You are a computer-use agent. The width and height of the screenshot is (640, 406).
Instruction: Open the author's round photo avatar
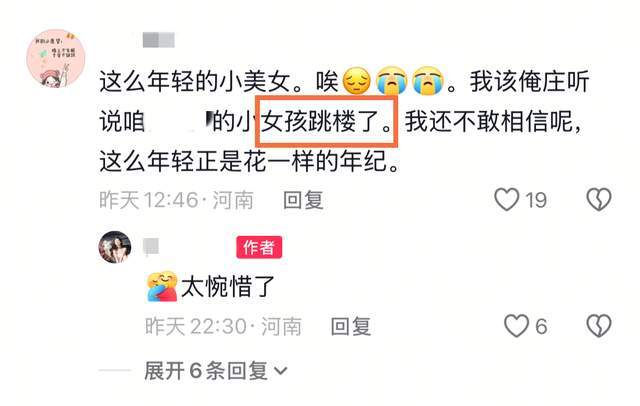(115, 247)
